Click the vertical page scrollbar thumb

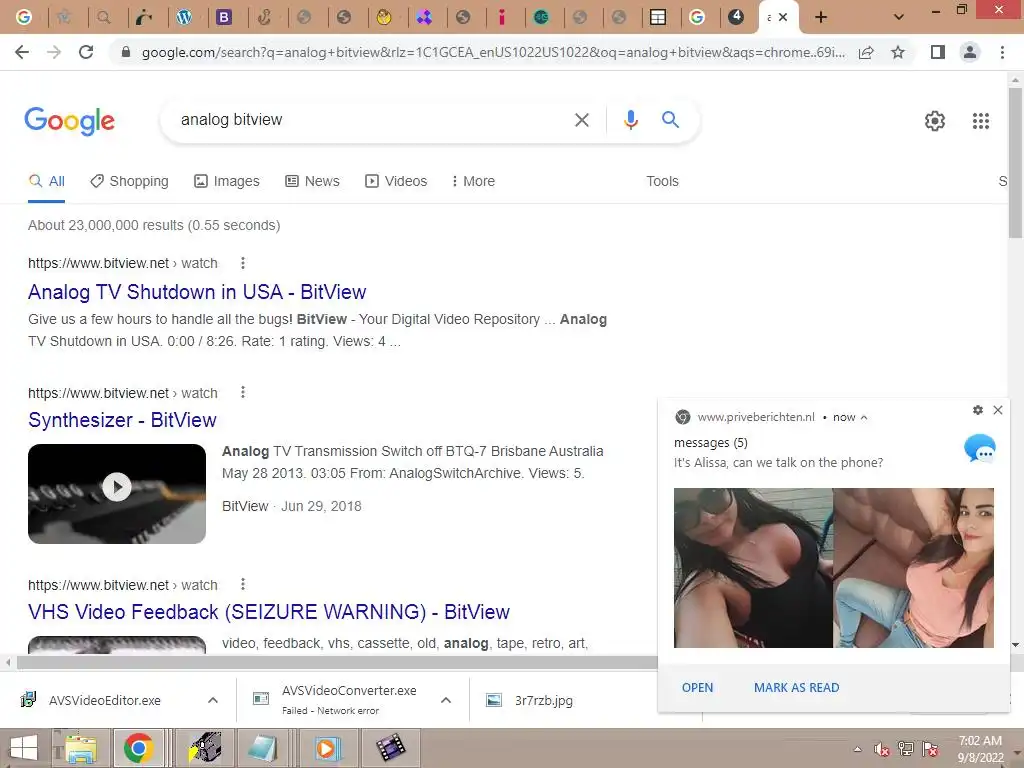(x=1016, y=163)
